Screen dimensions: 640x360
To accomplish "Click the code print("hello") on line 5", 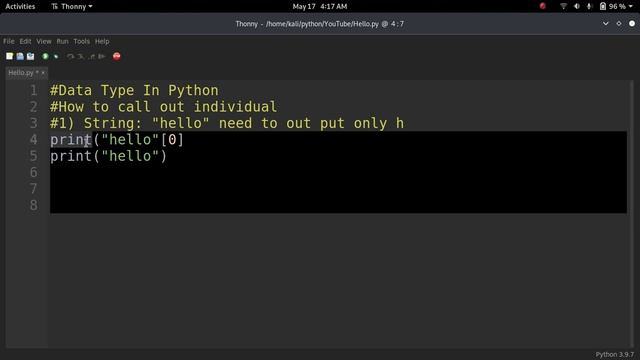I will (x=109, y=156).
